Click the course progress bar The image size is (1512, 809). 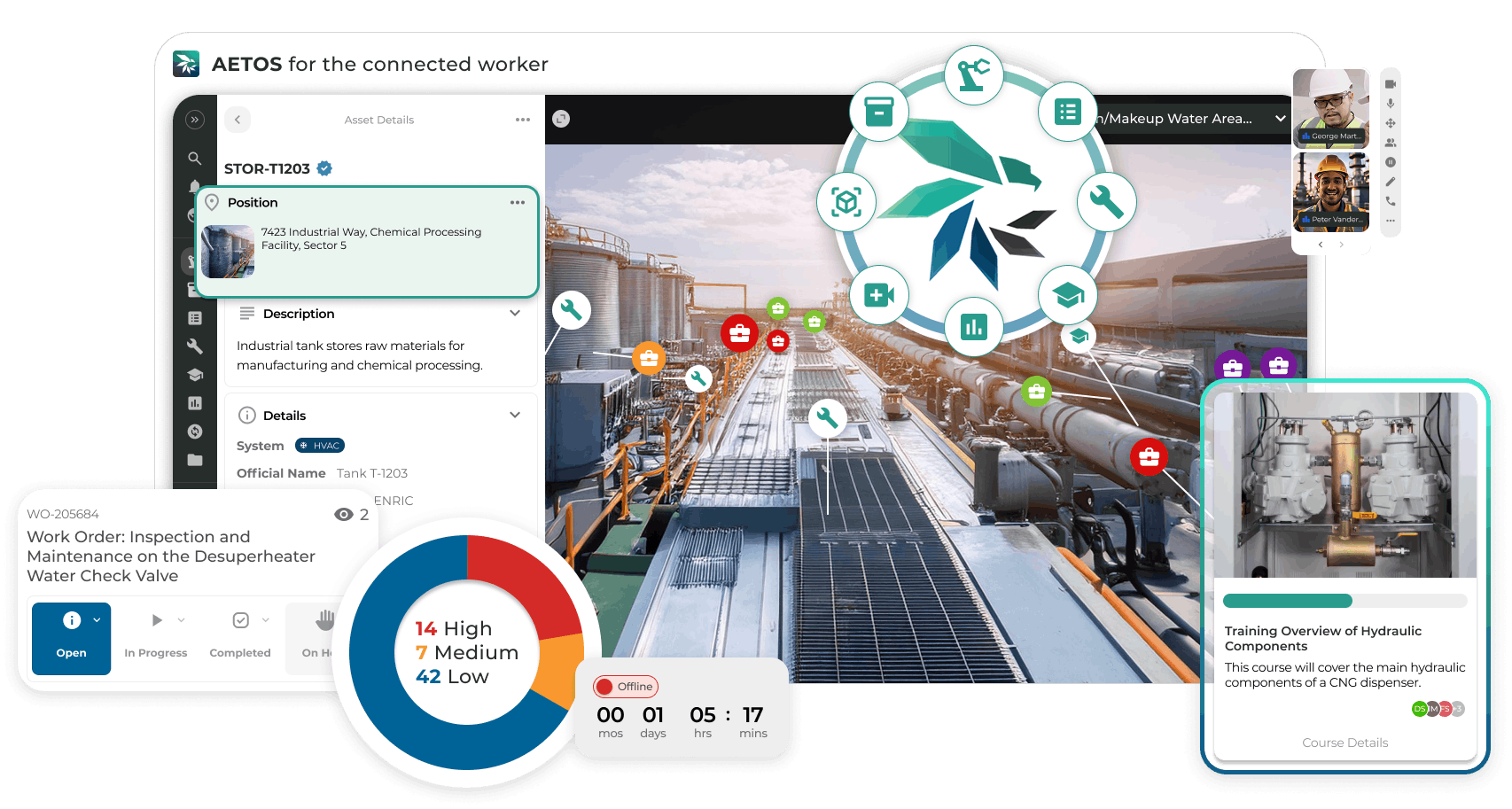tap(1344, 601)
